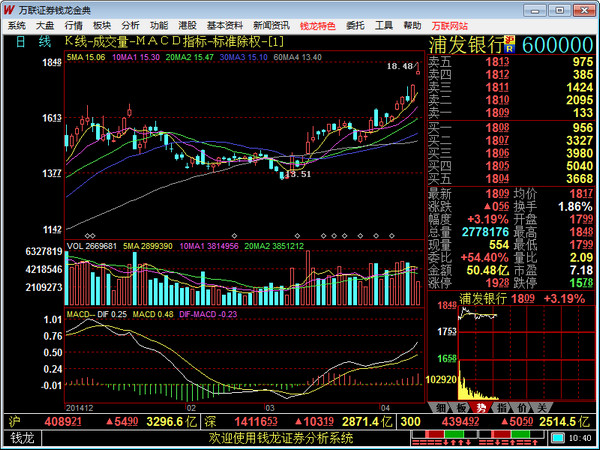Viewport: 600px width, 450px height.
Task: Click the blue R badge beside stock name
Action: [x=510, y=49]
